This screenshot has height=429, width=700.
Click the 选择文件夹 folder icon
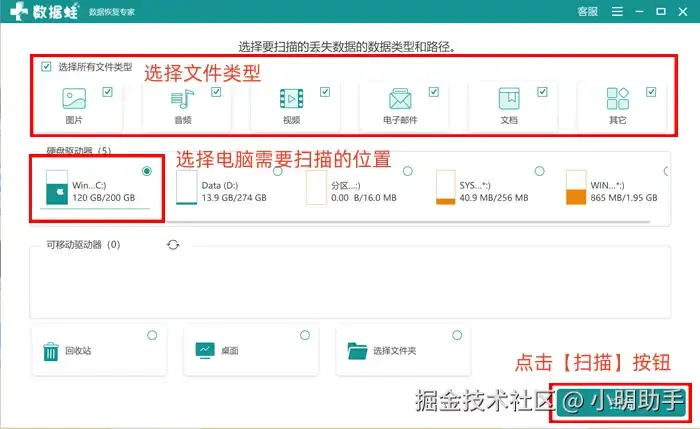click(357, 351)
